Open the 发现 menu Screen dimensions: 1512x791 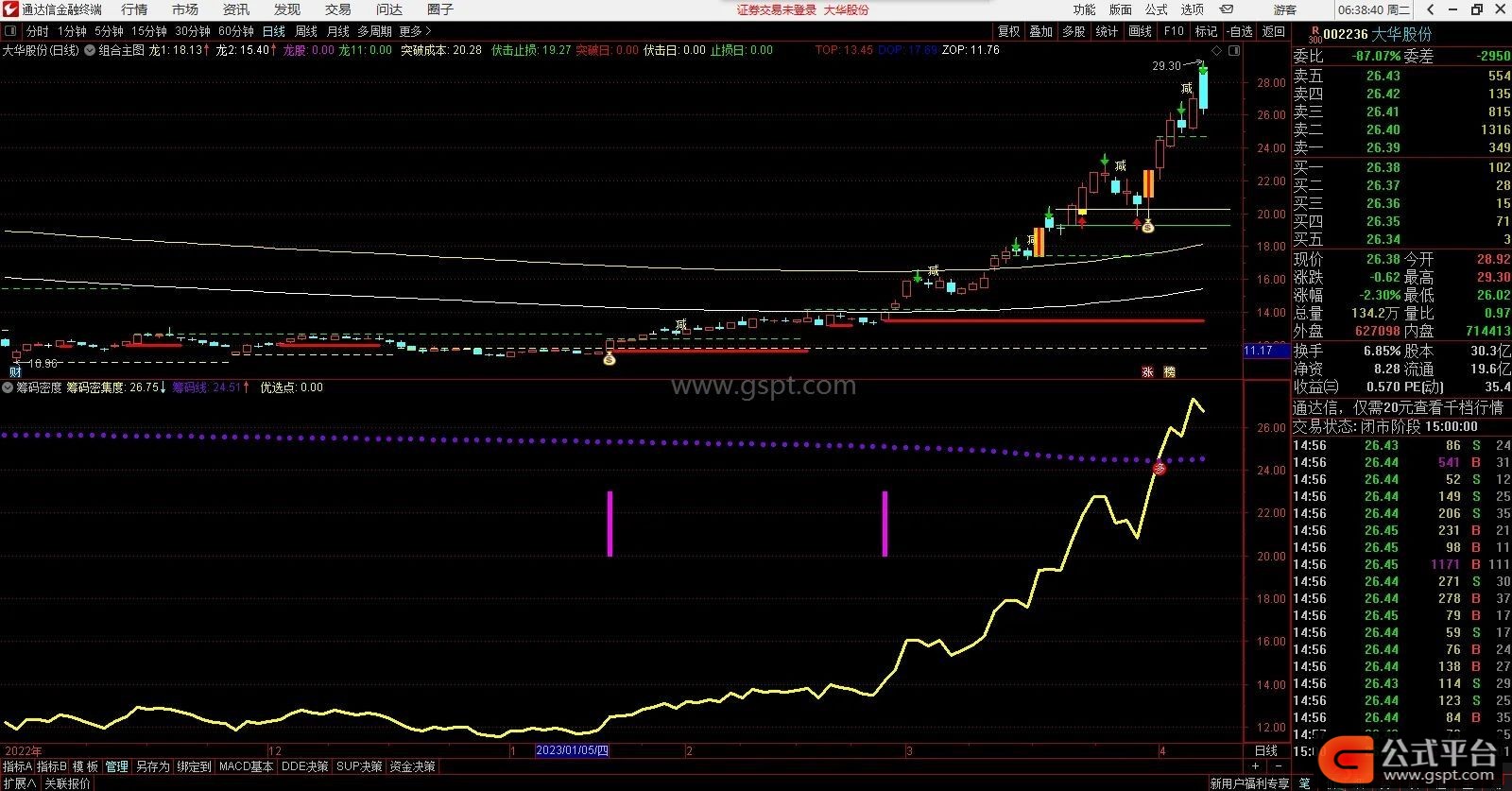[287, 9]
